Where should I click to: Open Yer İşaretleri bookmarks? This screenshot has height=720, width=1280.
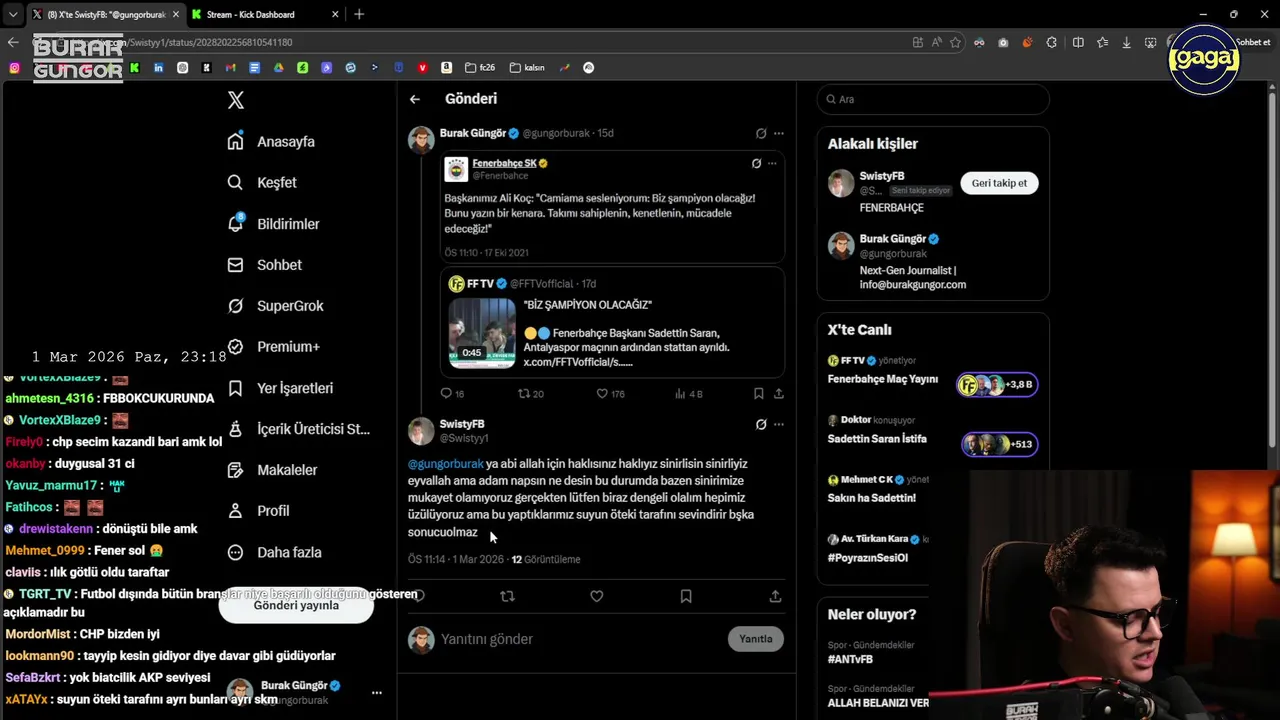pos(280,388)
